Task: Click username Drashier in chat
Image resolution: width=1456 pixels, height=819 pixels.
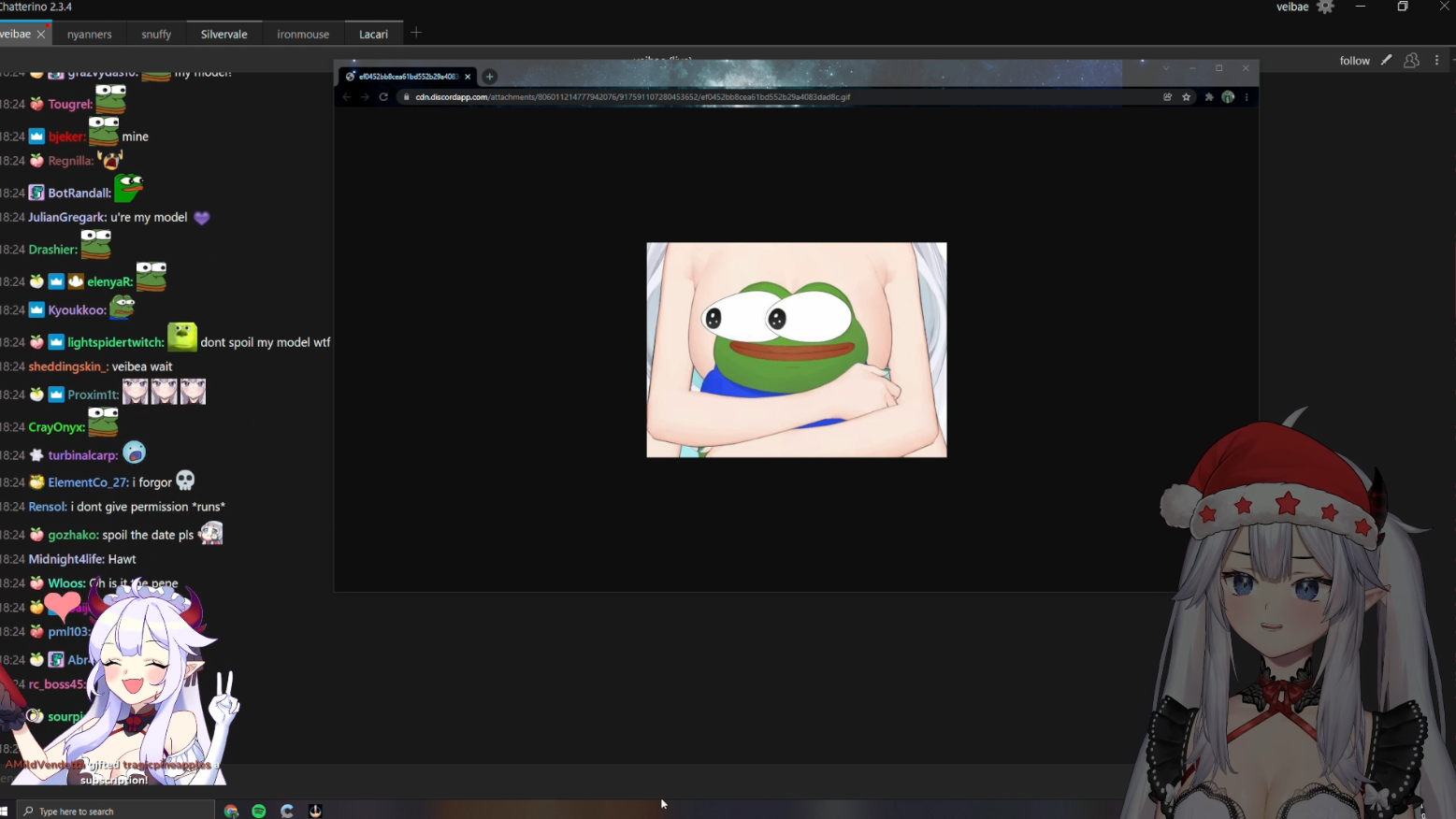Action: coord(53,250)
